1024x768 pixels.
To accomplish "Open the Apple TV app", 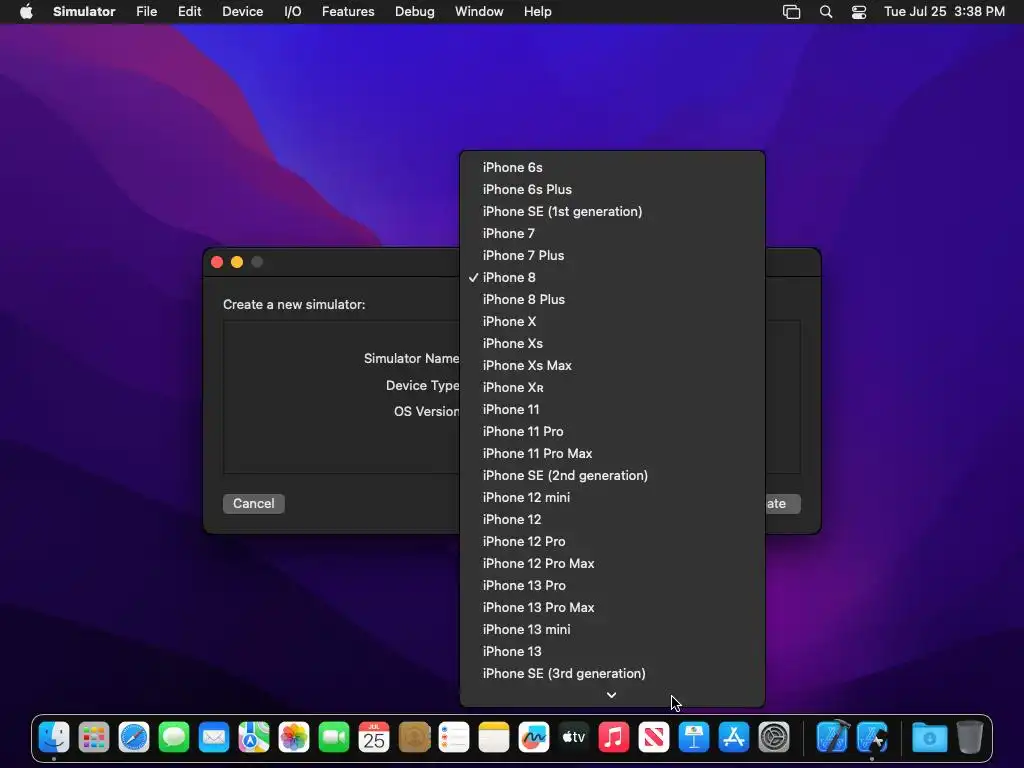I will [x=573, y=738].
